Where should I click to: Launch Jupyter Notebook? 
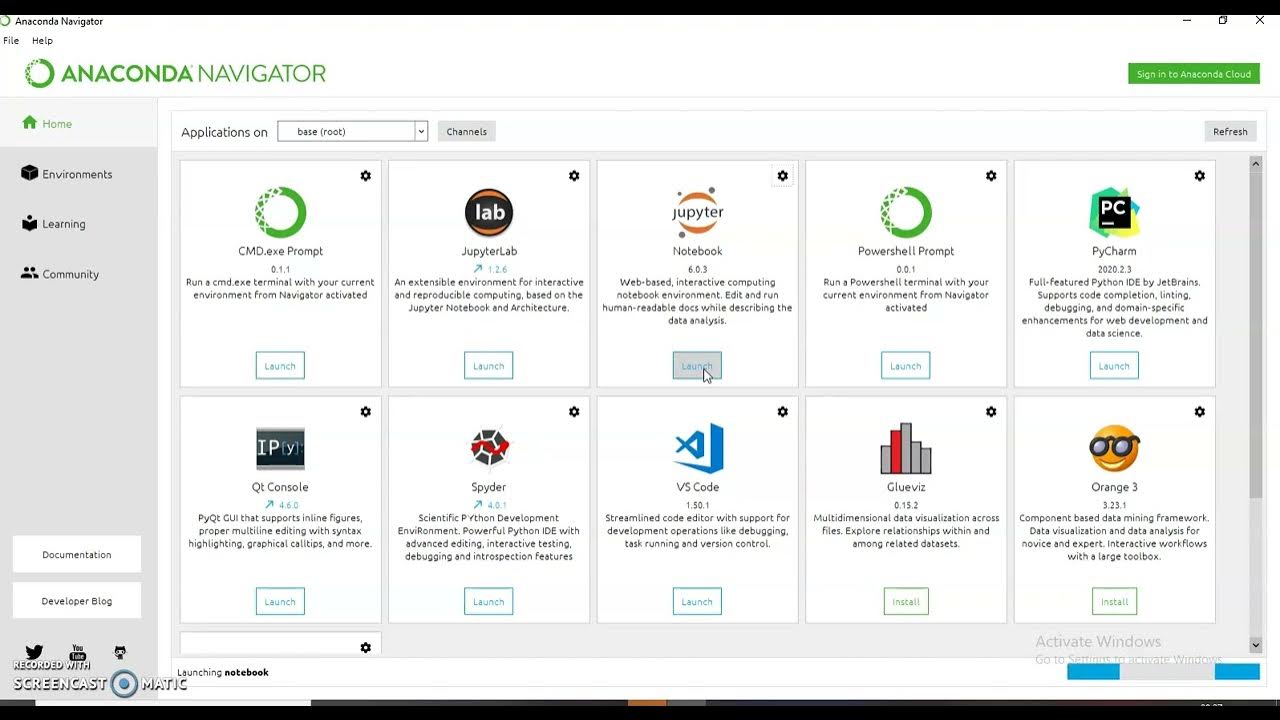[697, 366]
